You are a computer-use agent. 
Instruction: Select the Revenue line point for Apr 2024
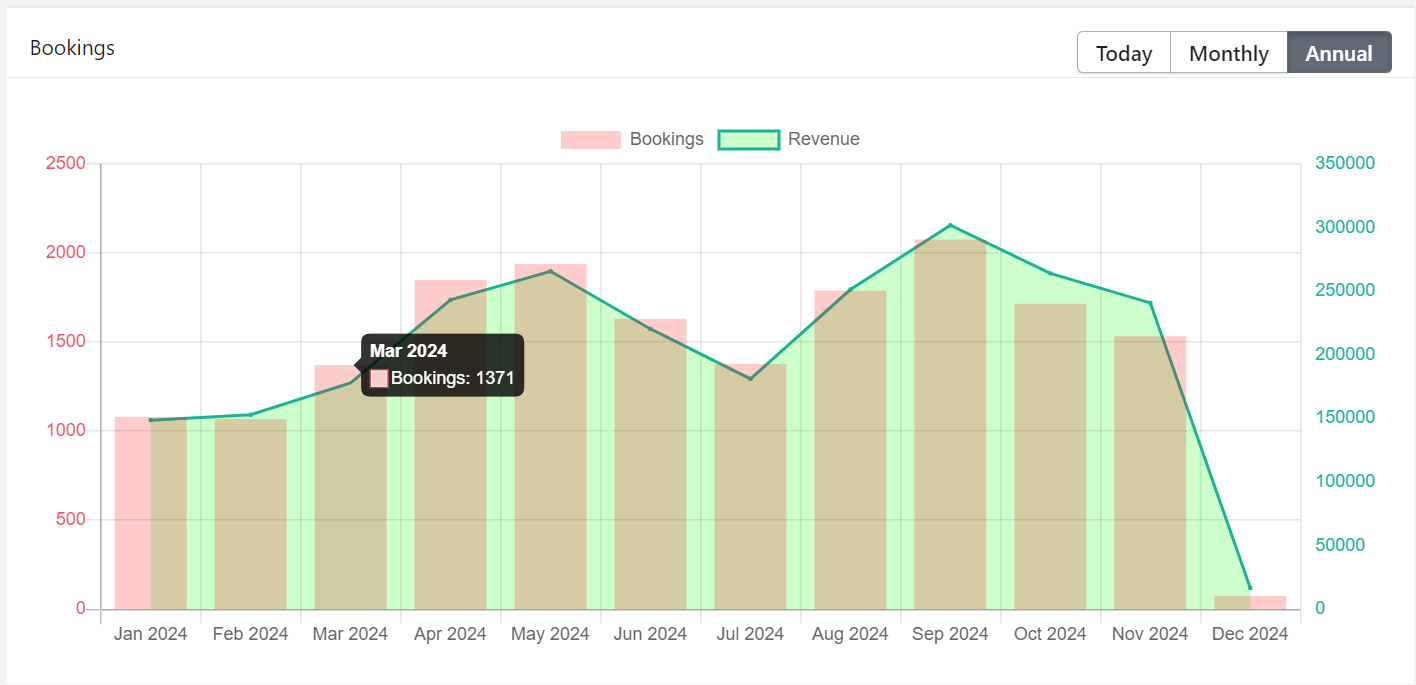coord(451,300)
